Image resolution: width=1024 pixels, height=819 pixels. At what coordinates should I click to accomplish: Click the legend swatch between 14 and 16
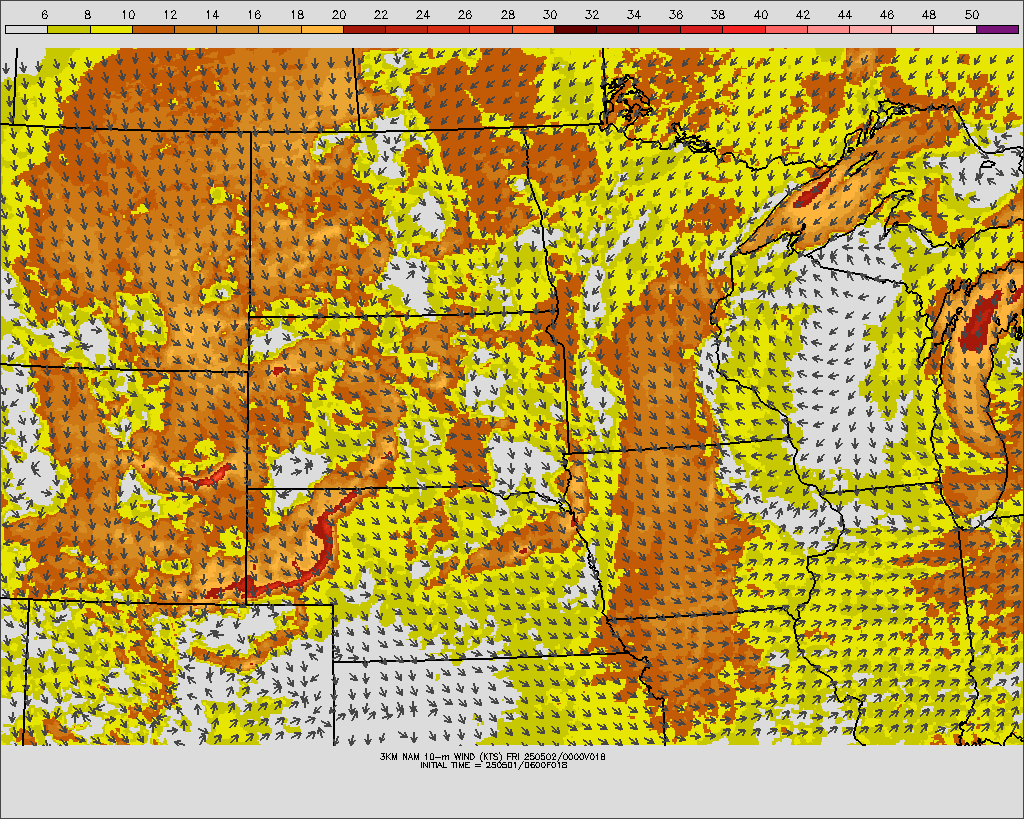point(238,29)
